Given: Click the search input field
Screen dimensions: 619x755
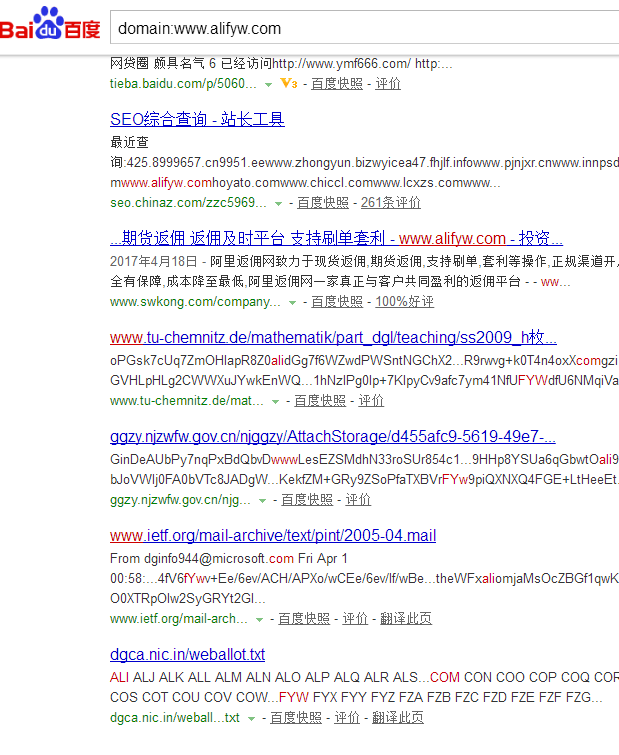Looking at the screenshot, I should click(x=365, y=28).
